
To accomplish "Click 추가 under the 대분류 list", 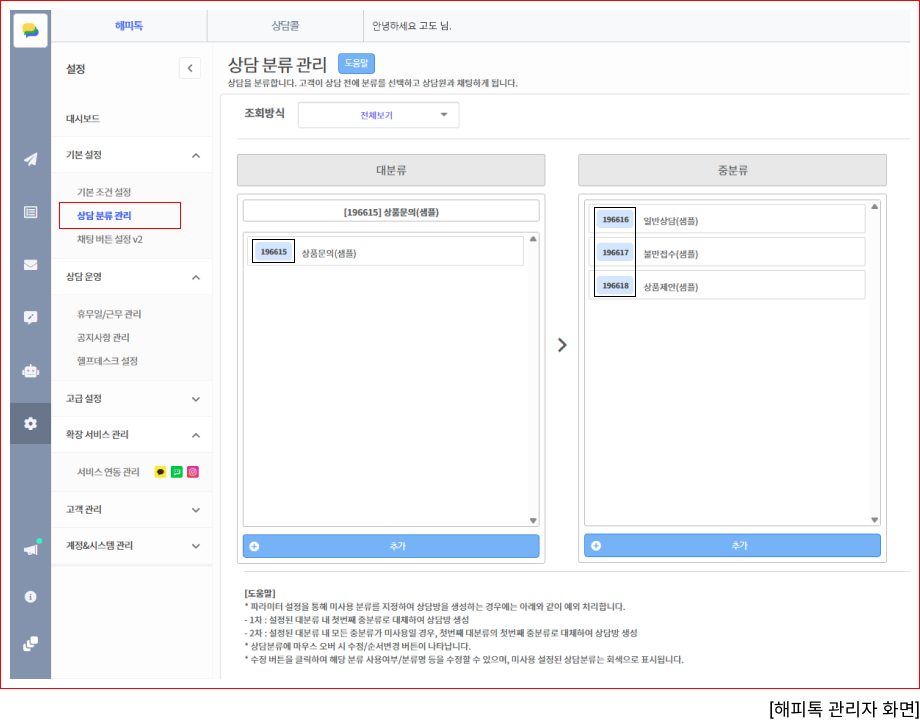I will 391,546.
